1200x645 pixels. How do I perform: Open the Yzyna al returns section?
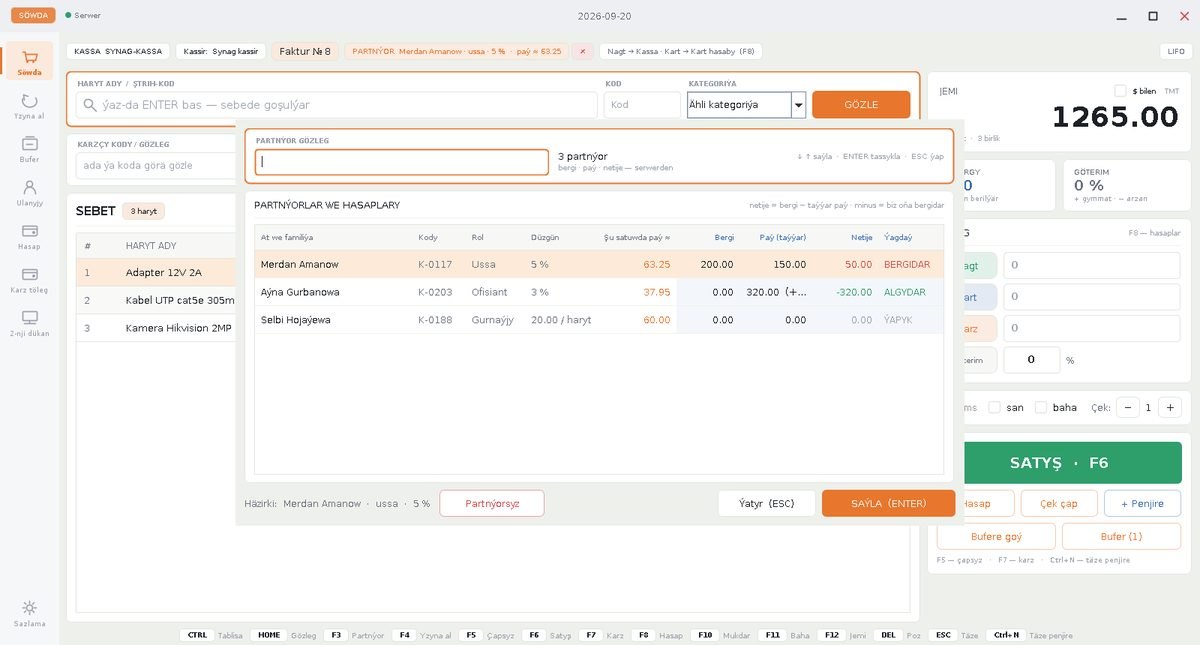click(x=29, y=105)
